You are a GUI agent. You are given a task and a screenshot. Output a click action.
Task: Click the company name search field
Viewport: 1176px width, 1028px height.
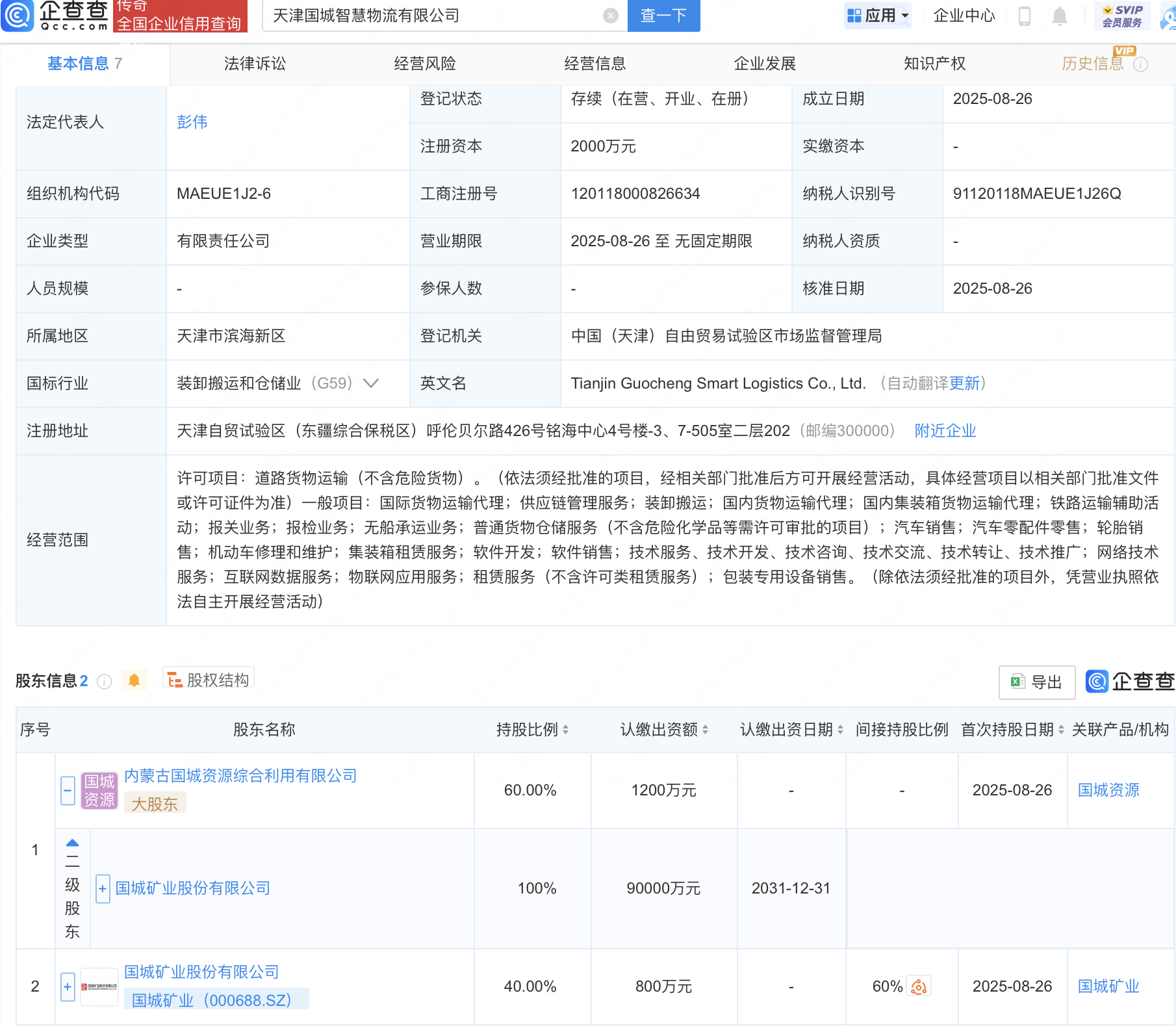[x=435, y=16]
